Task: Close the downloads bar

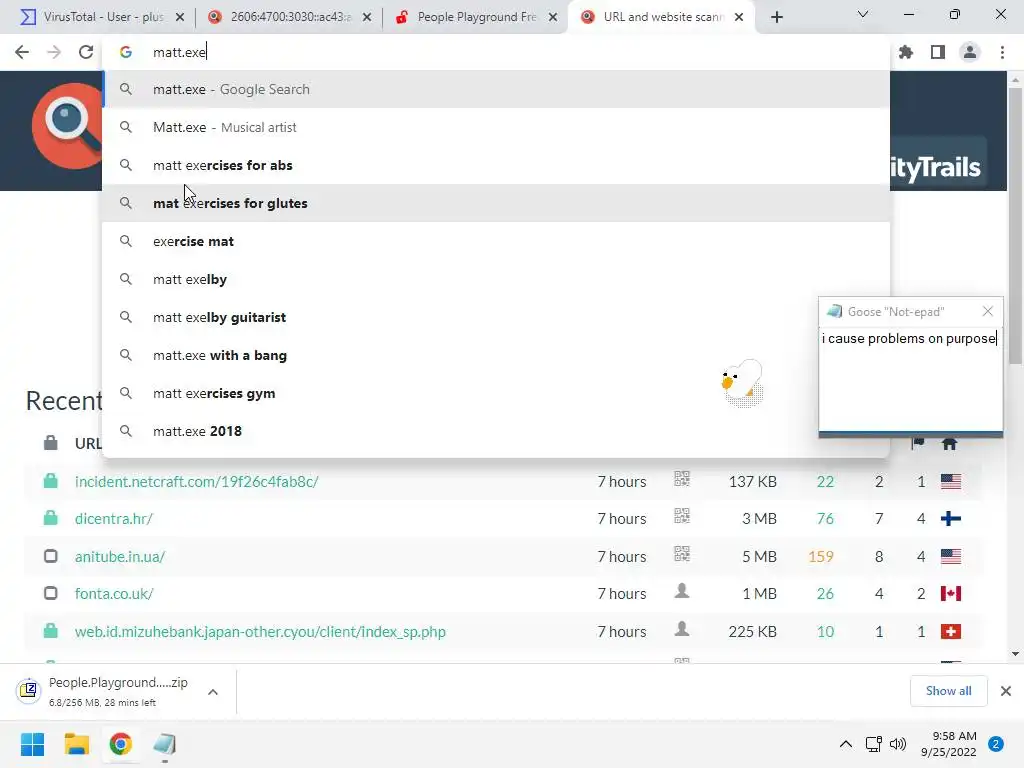Action: (1006, 691)
